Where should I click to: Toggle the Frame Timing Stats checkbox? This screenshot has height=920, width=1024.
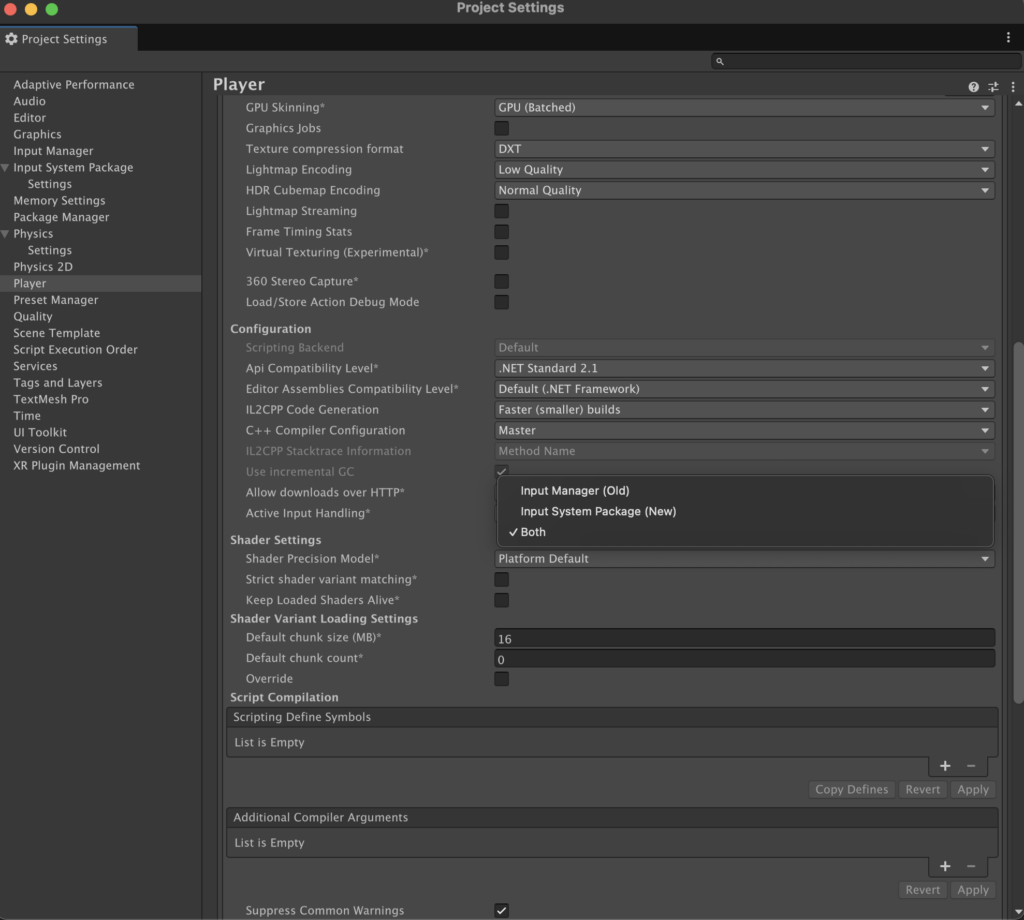pos(502,232)
